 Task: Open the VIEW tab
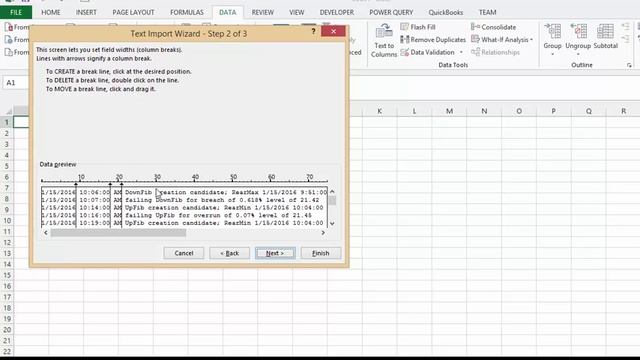click(x=297, y=12)
